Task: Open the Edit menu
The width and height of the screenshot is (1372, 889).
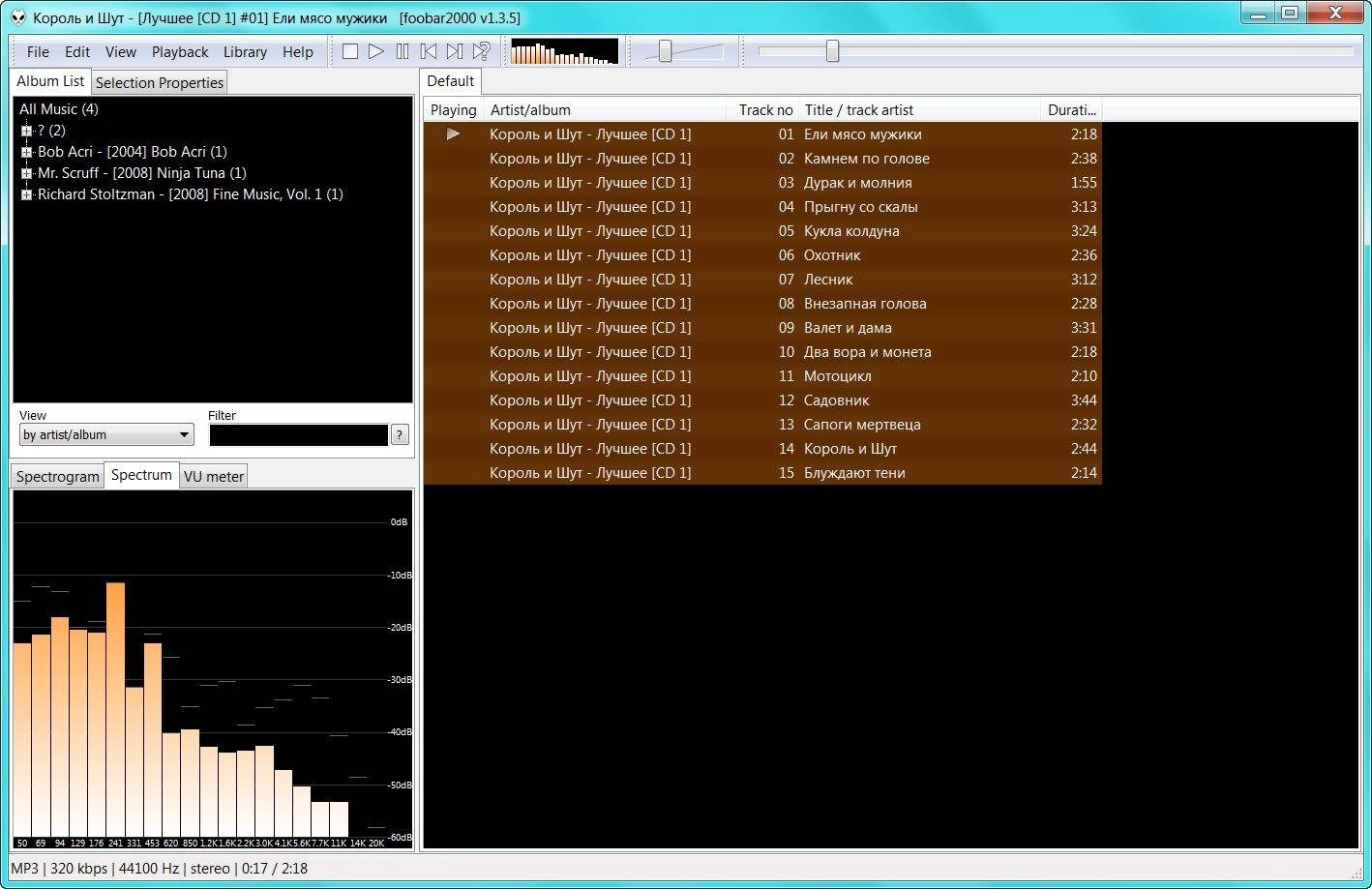Action: pyautogui.click(x=77, y=52)
